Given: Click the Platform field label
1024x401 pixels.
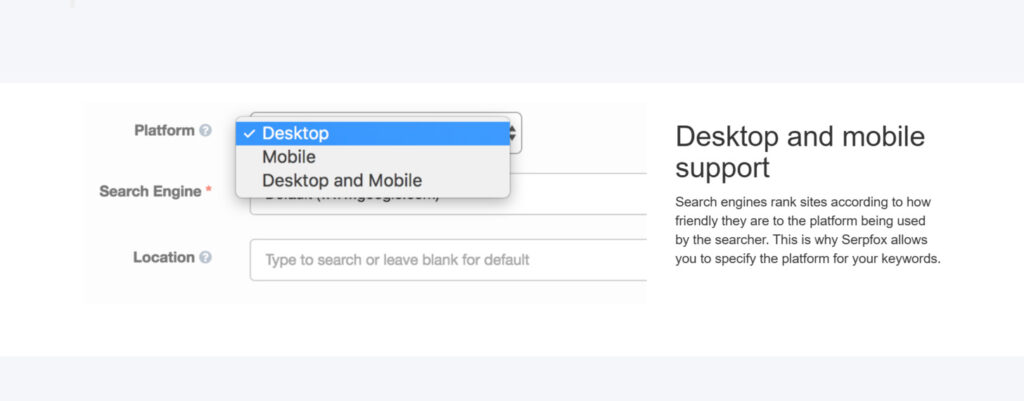Looking at the screenshot, I should coord(164,131).
